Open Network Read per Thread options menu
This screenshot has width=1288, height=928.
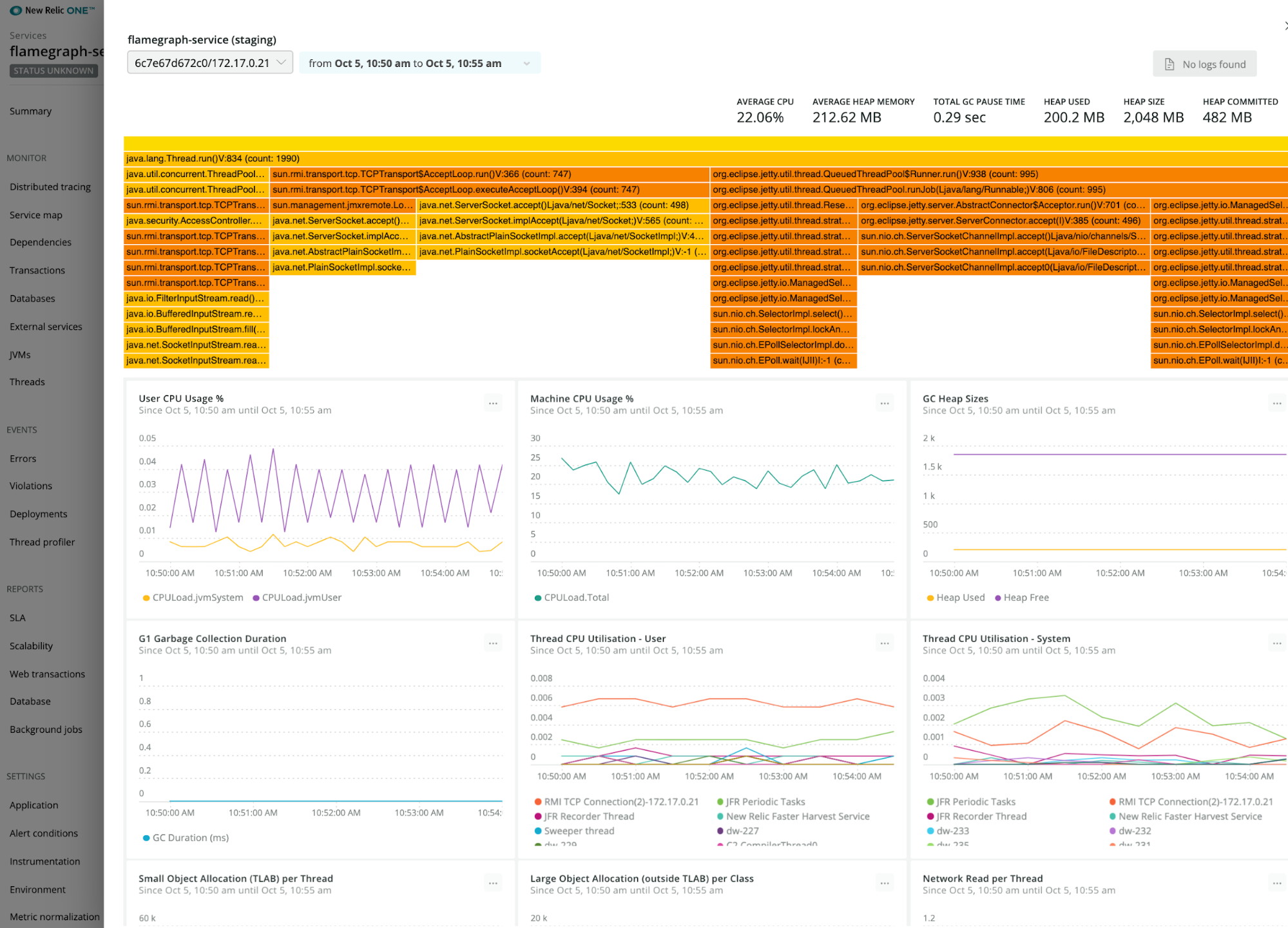coord(1276,884)
